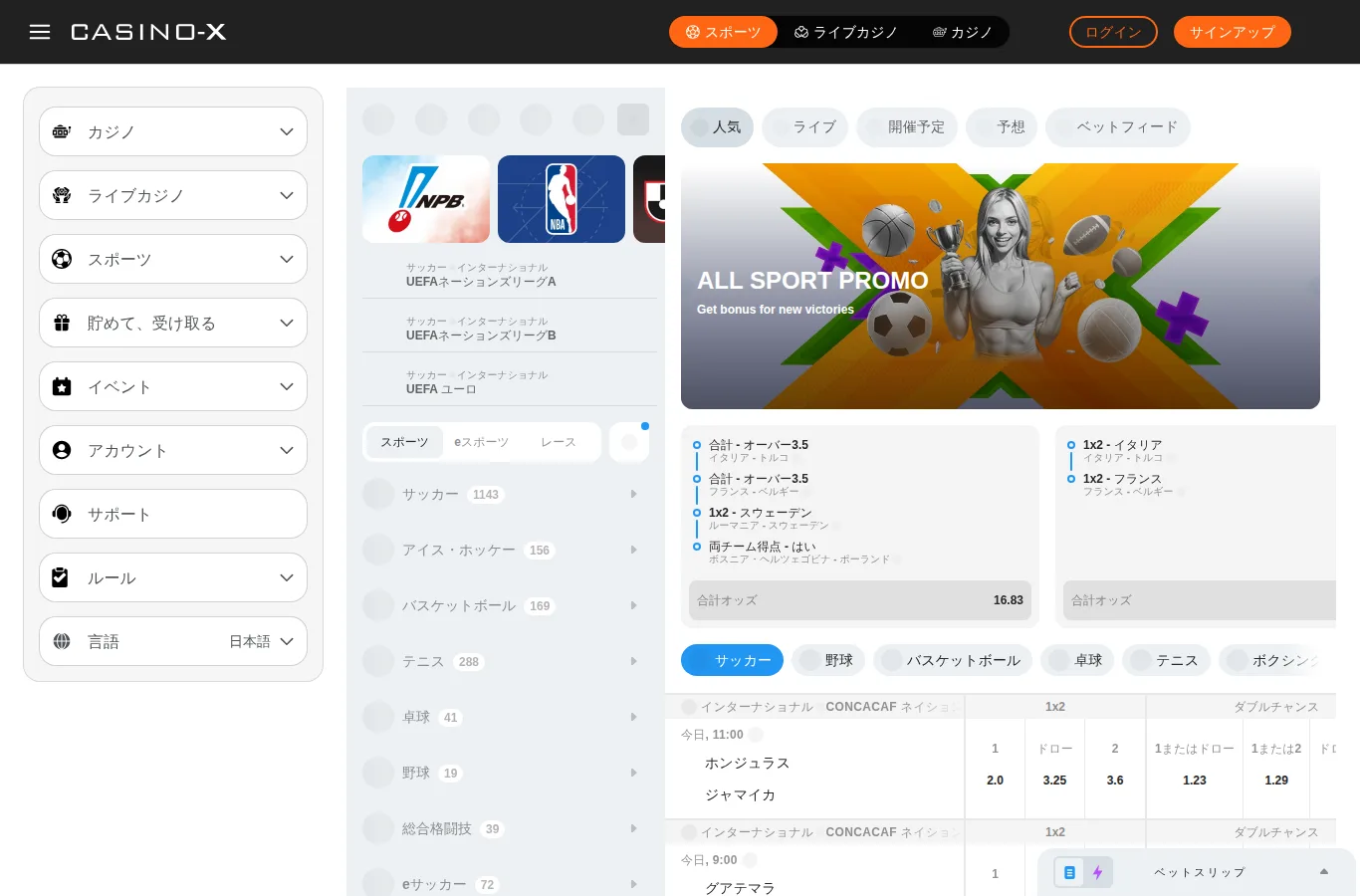The image size is (1360, 896).
Task: Open the サポート sidebar button
Action: 173,514
